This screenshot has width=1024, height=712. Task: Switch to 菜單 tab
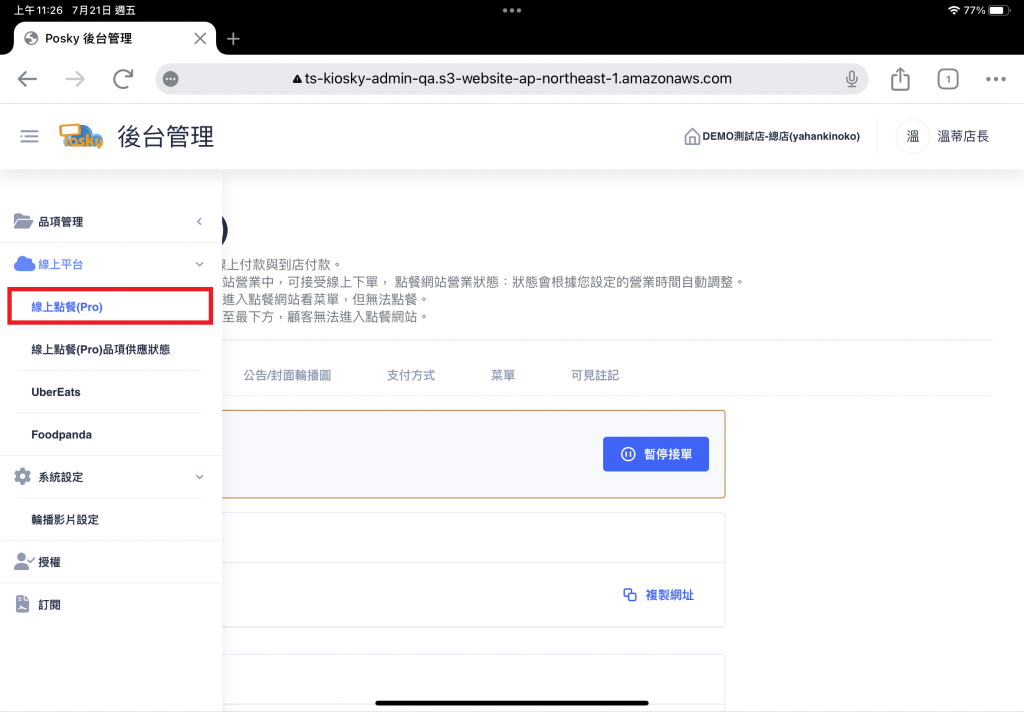(503, 375)
